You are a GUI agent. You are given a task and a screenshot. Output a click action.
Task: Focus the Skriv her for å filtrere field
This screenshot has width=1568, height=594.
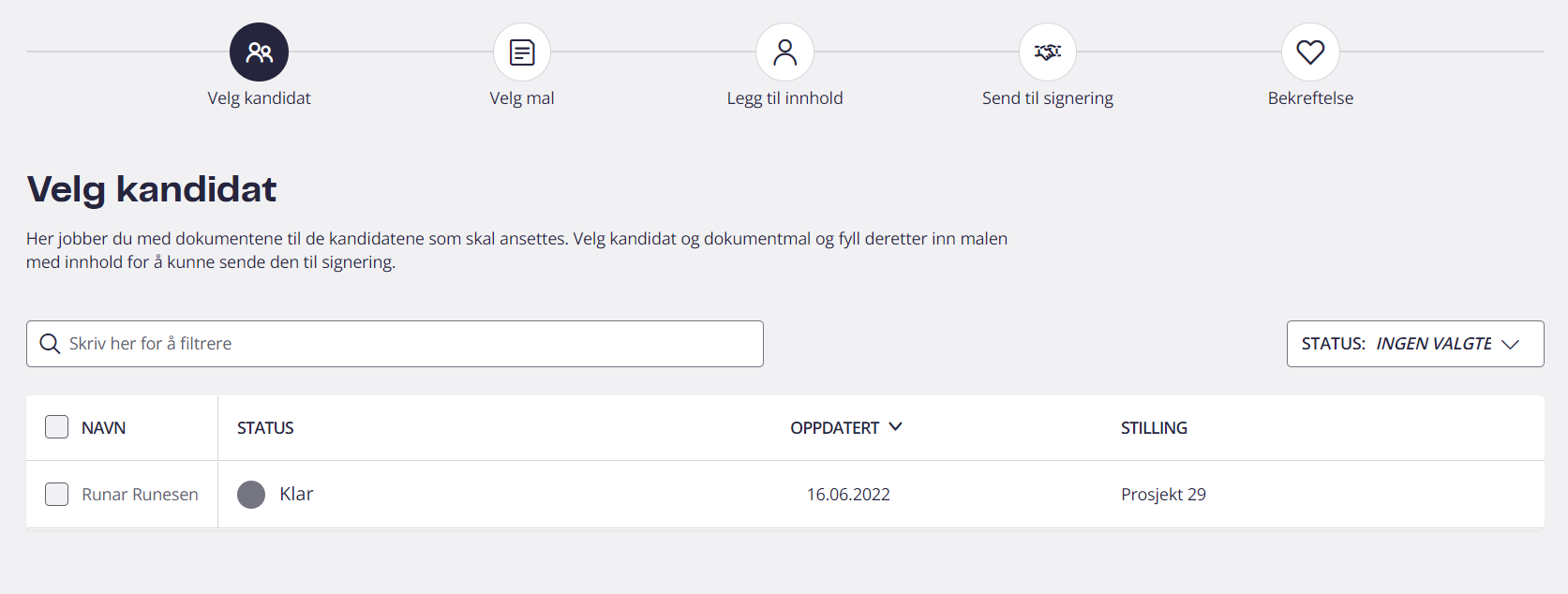395,344
